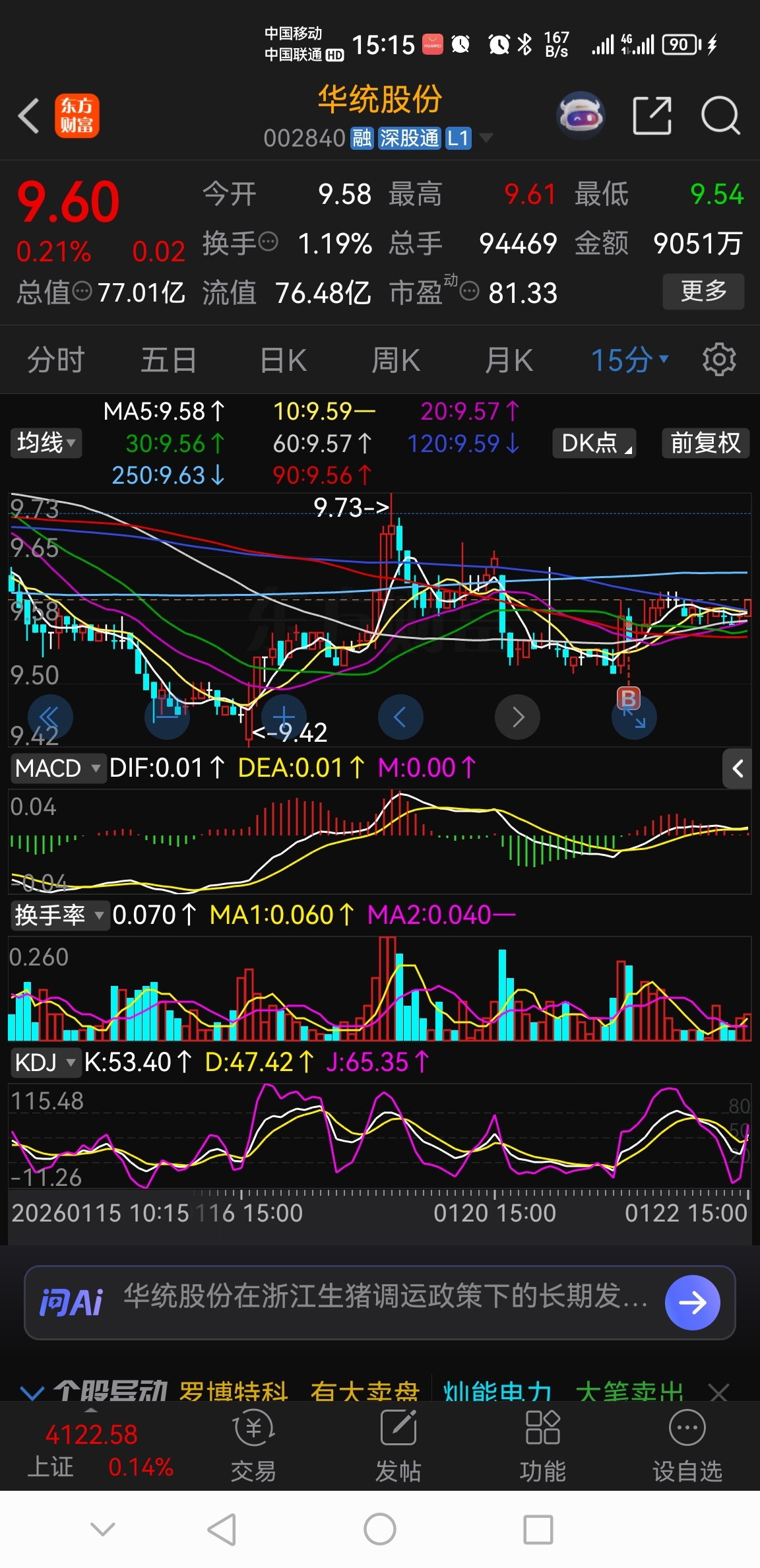
Task: Expand the 个股异动 chevron
Action: [x=32, y=1392]
